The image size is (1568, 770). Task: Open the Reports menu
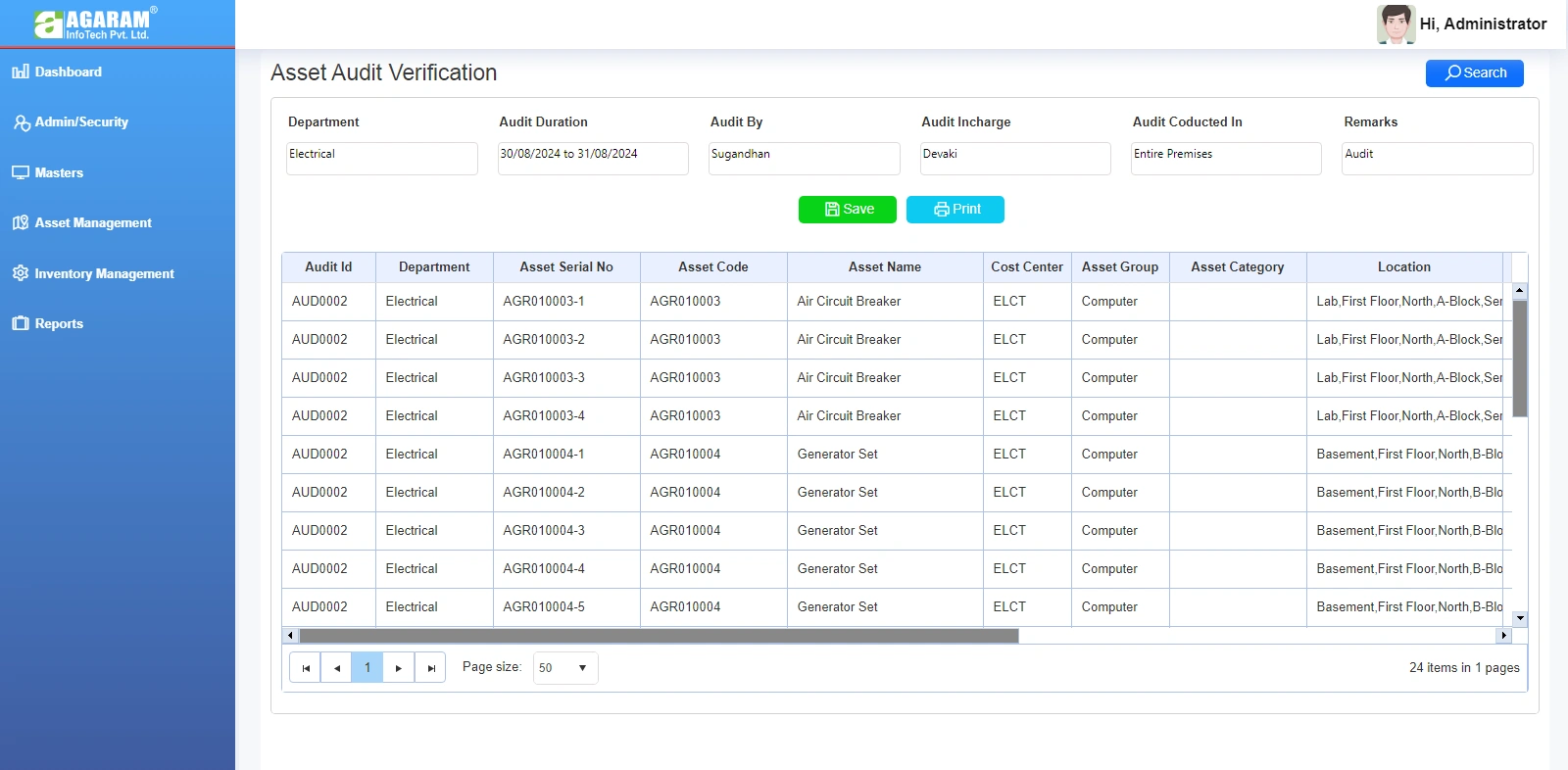click(59, 323)
